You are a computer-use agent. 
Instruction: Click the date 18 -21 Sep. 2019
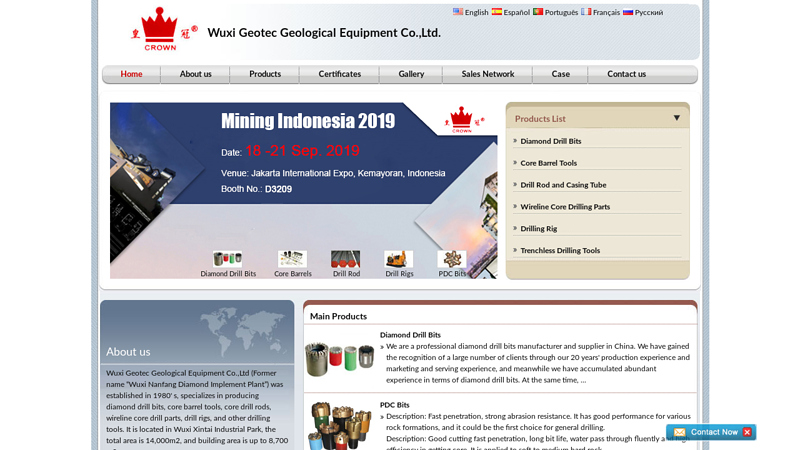(x=302, y=151)
